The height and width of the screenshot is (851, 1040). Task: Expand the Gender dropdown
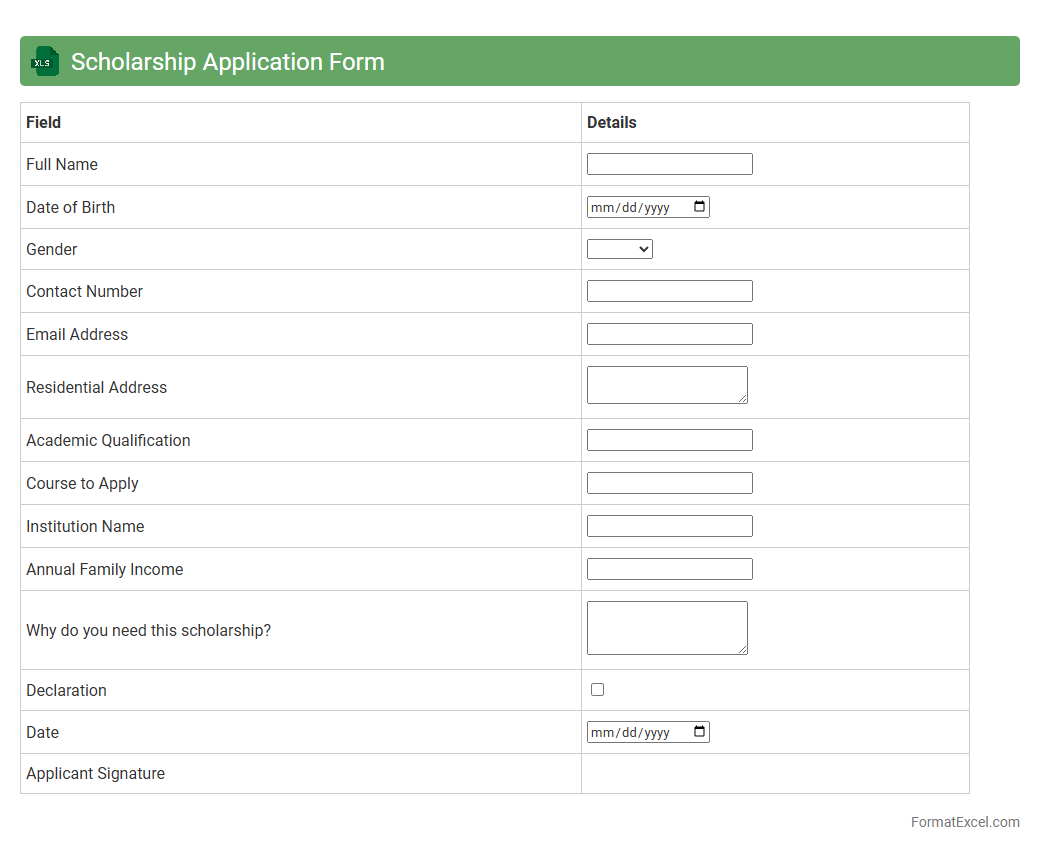[x=619, y=249]
